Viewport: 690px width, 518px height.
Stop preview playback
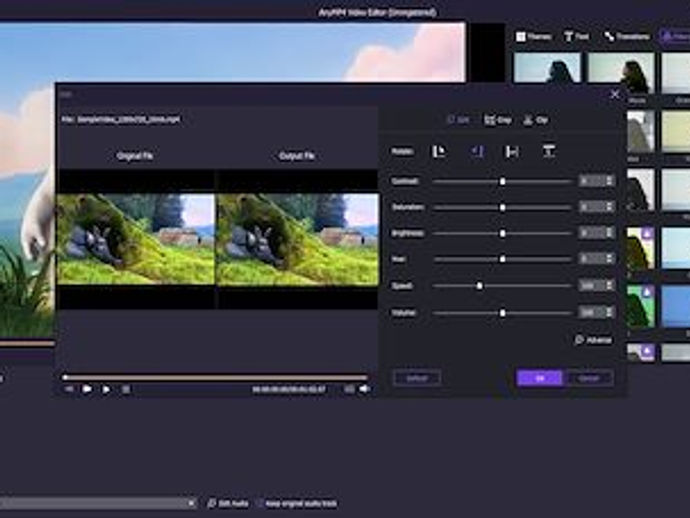pyautogui.click(x=125, y=389)
